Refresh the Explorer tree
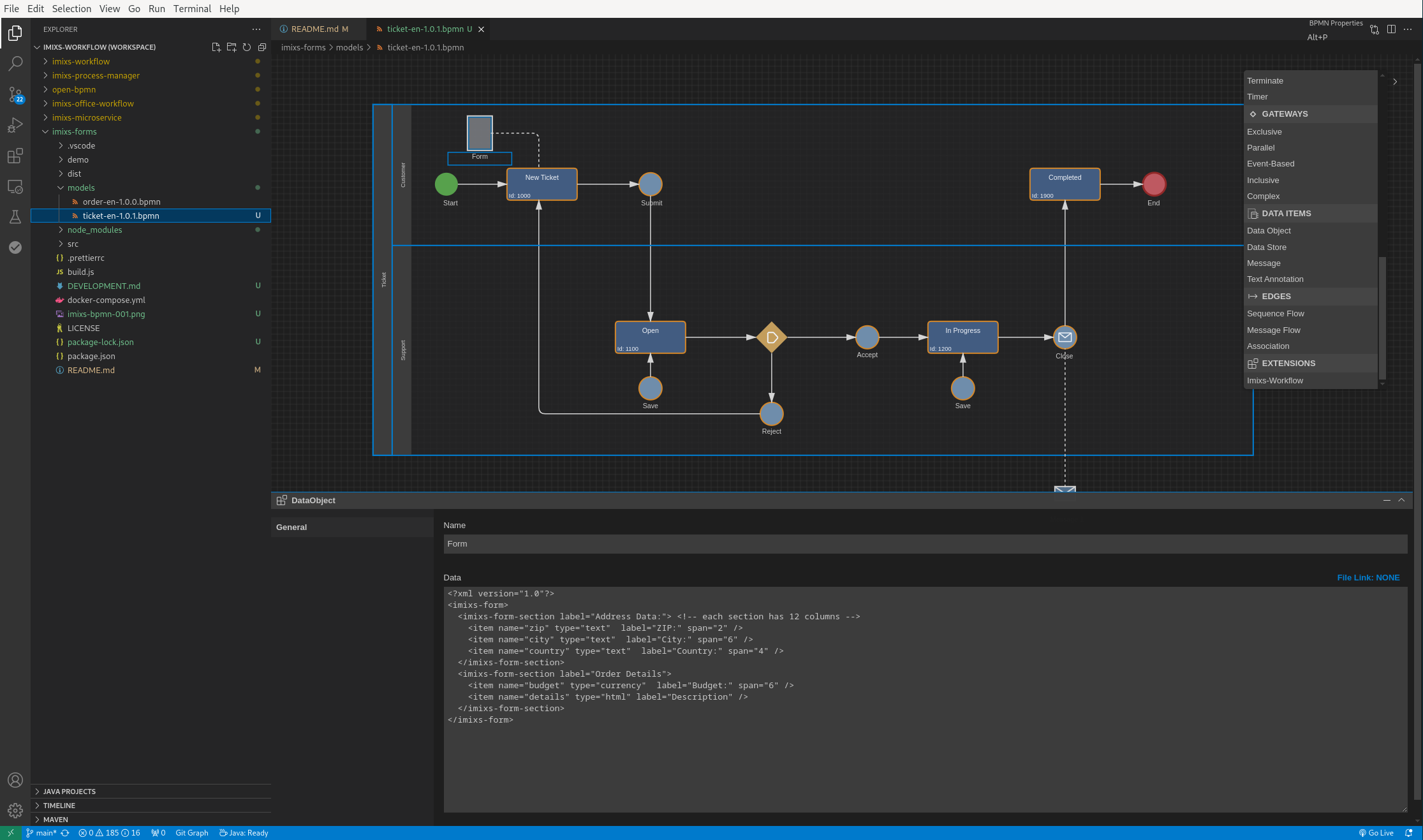The width and height of the screenshot is (1423, 840). pyautogui.click(x=247, y=47)
